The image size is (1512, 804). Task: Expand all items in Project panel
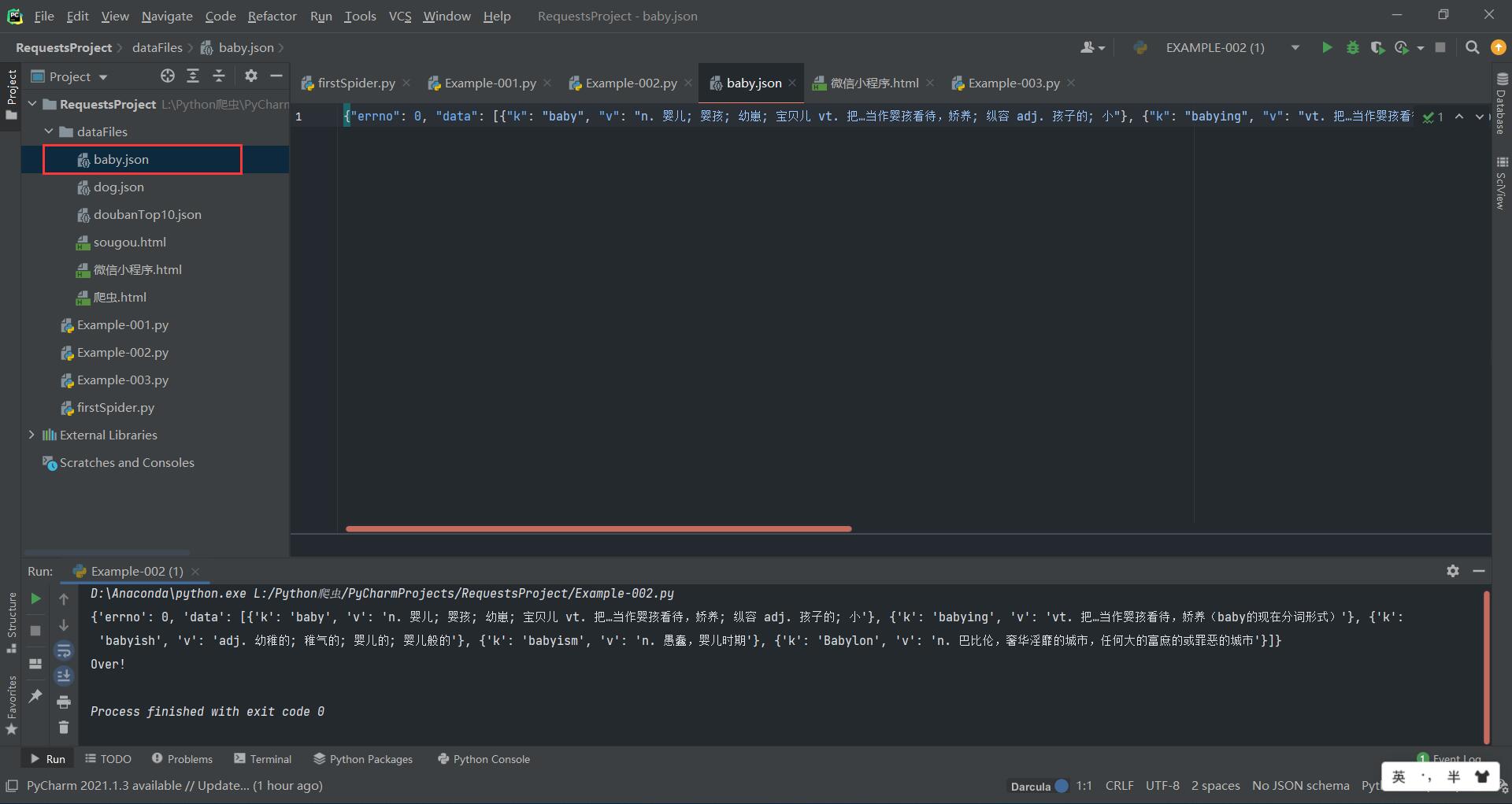point(193,76)
